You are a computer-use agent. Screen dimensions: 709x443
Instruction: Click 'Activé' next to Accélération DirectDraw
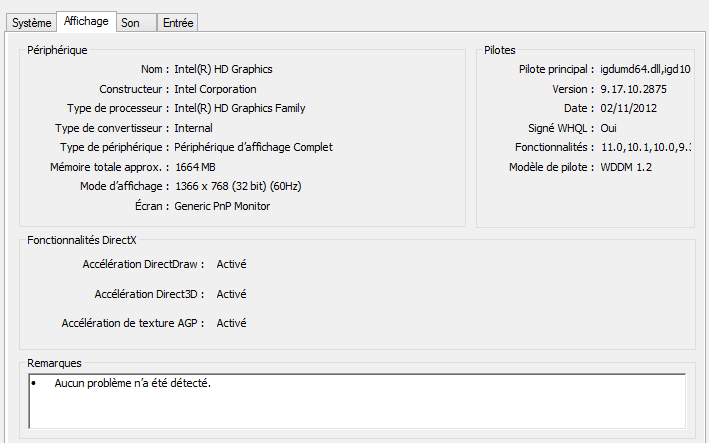pos(231,264)
